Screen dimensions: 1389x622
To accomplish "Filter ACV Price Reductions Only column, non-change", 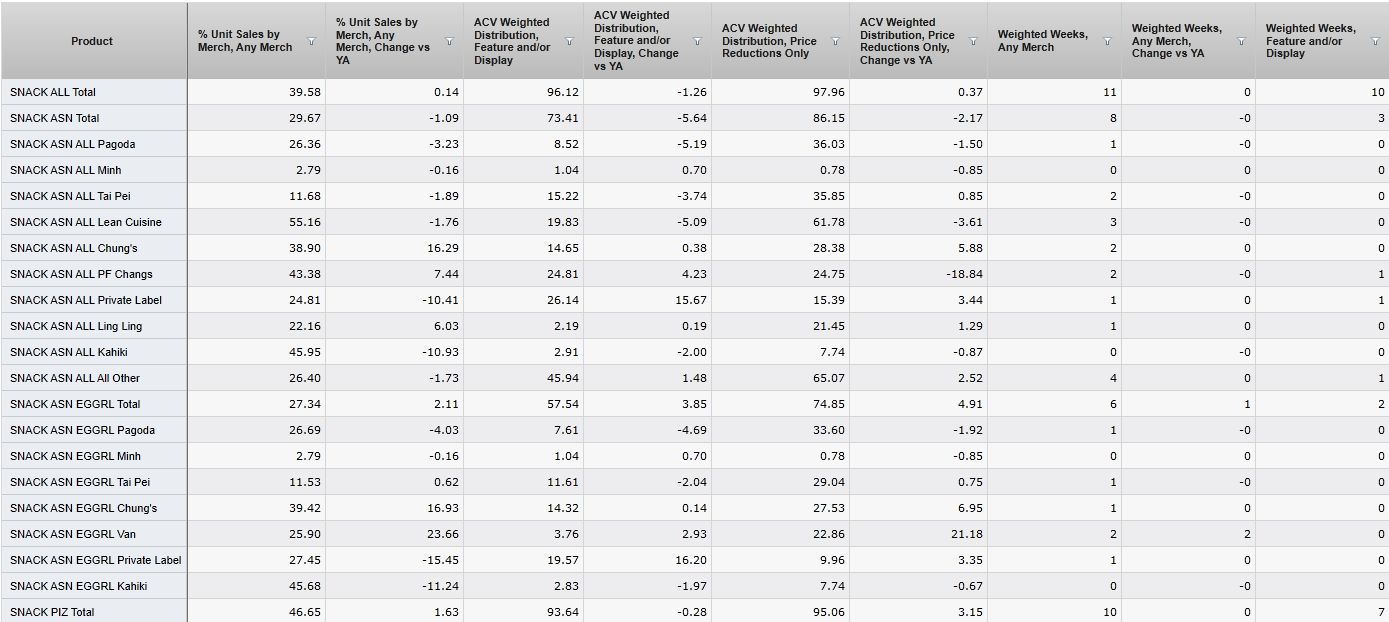I will tap(835, 41).
